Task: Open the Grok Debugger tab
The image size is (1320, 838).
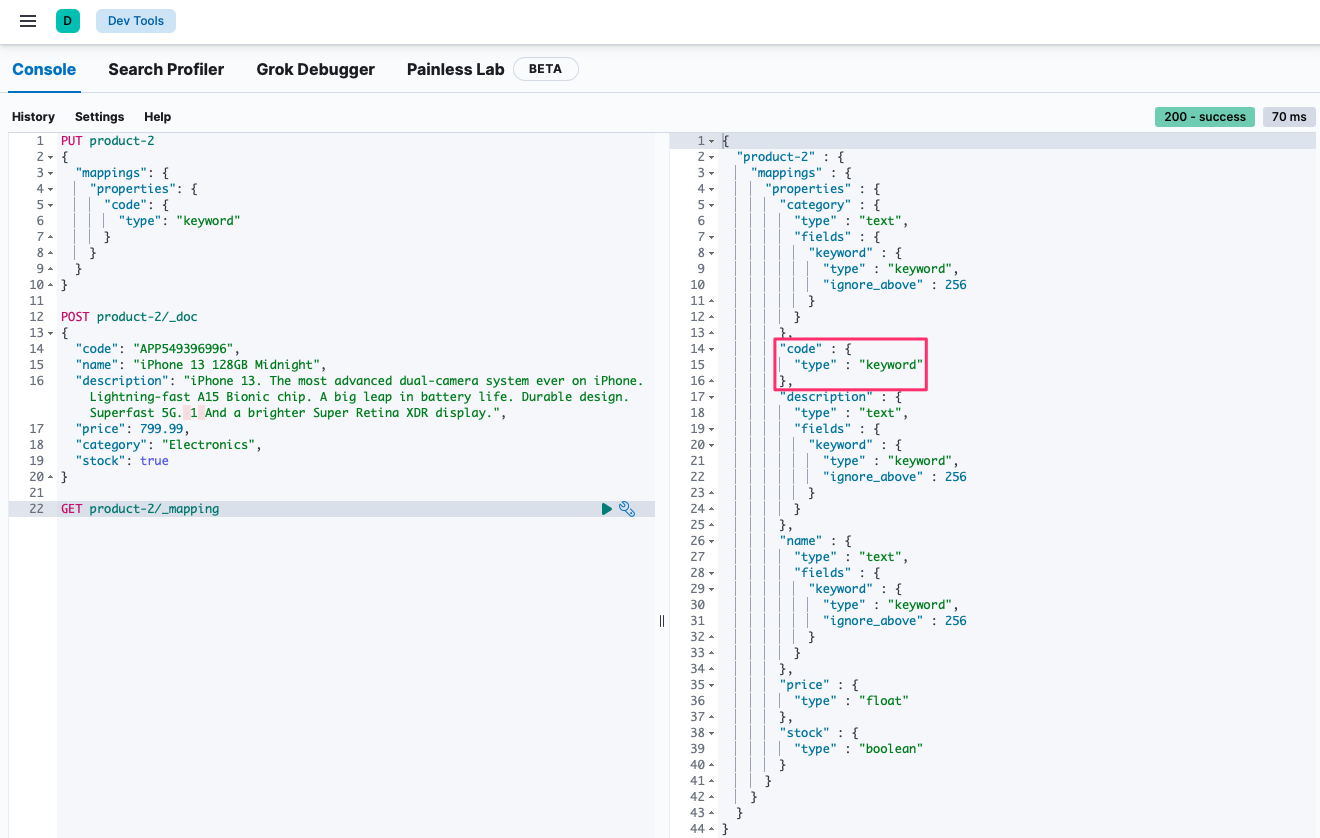Action: pyautogui.click(x=315, y=69)
